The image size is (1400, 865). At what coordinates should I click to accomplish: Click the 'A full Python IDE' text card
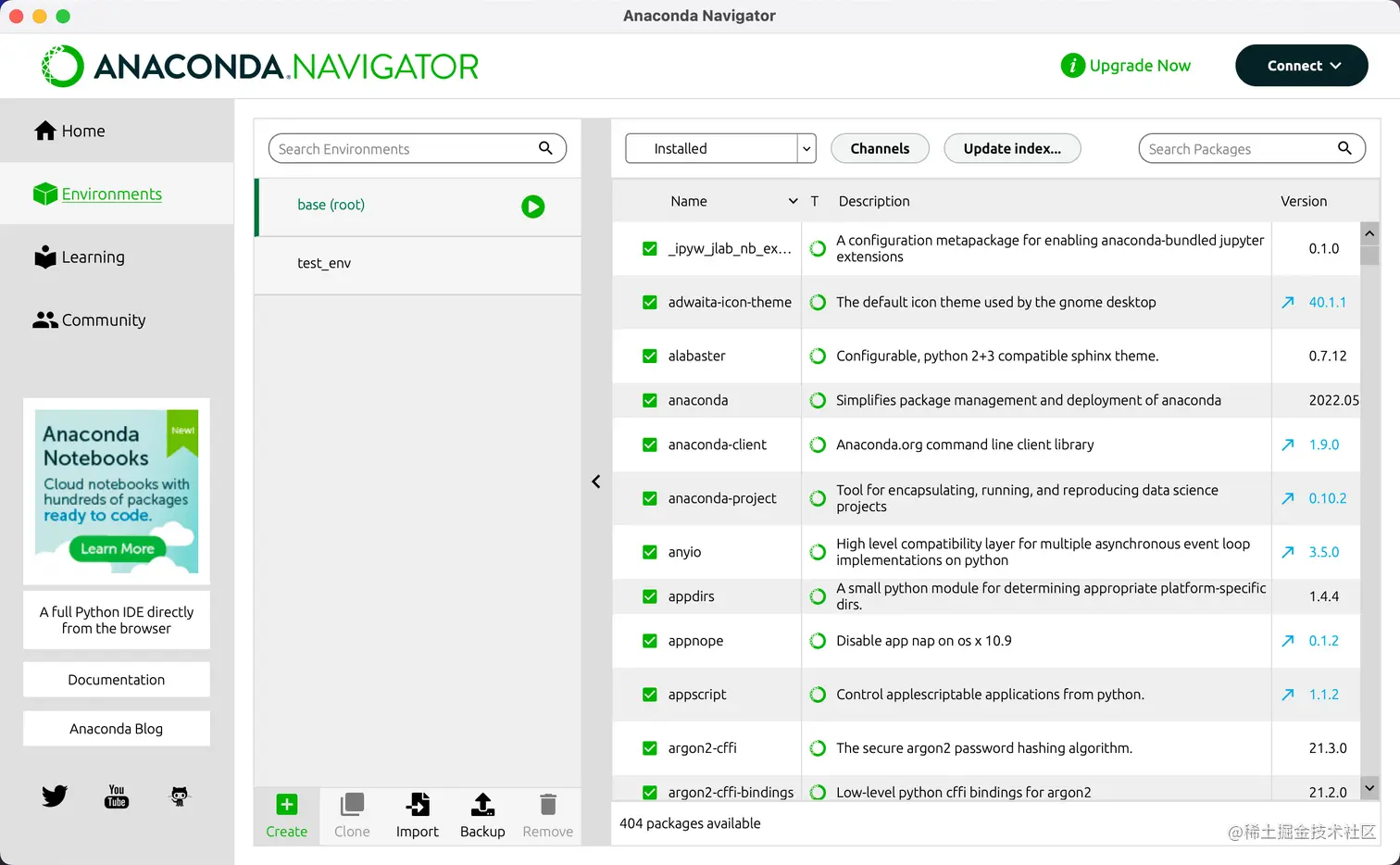coord(117,621)
